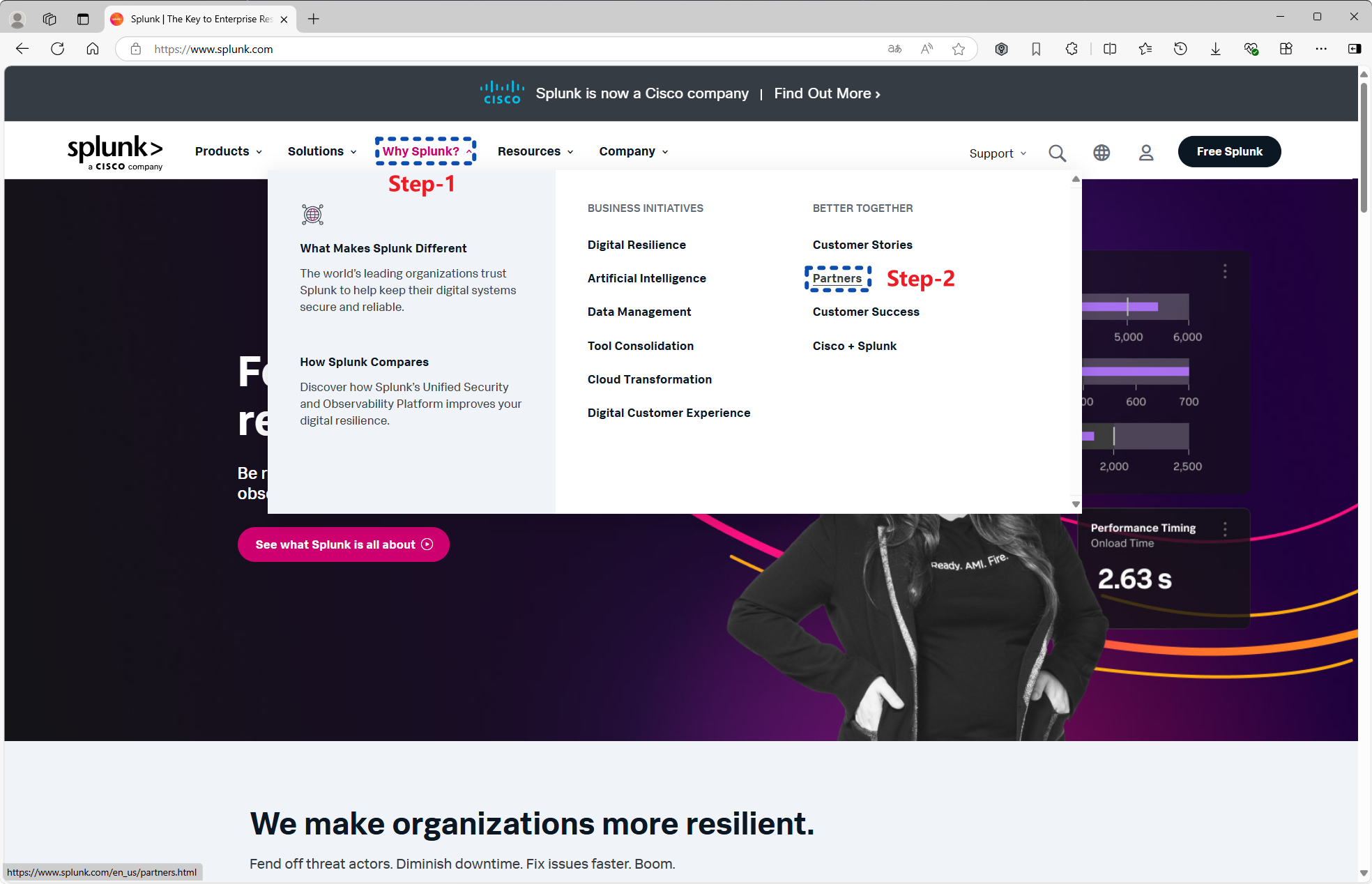
Task: Click the Free Splunk button
Action: pos(1229,151)
